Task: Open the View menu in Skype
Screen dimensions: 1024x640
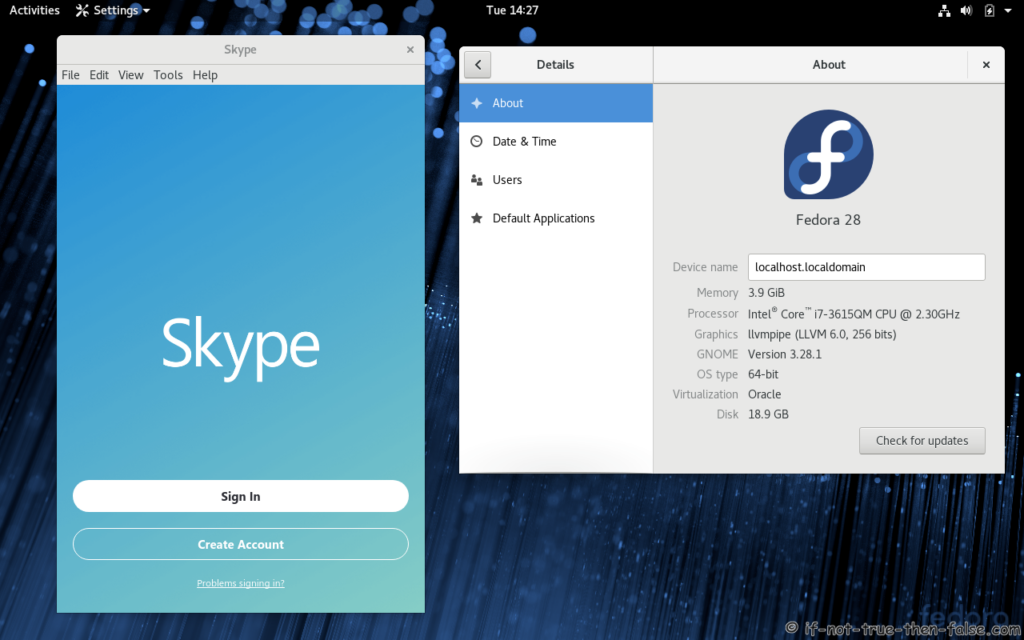Action: click(131, 75)
